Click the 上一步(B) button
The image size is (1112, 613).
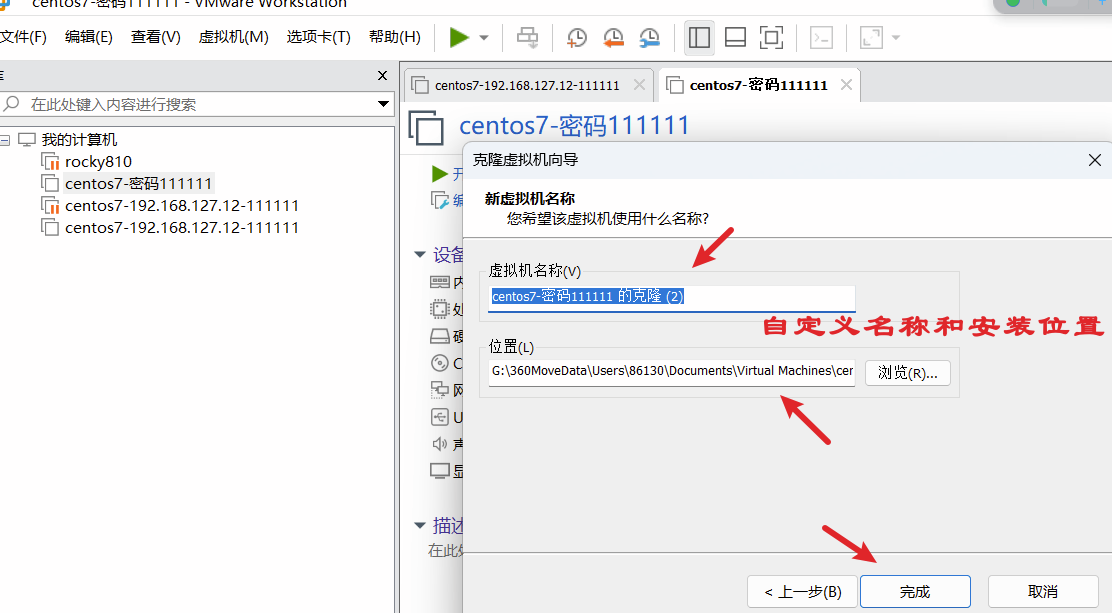click(803, 592)
